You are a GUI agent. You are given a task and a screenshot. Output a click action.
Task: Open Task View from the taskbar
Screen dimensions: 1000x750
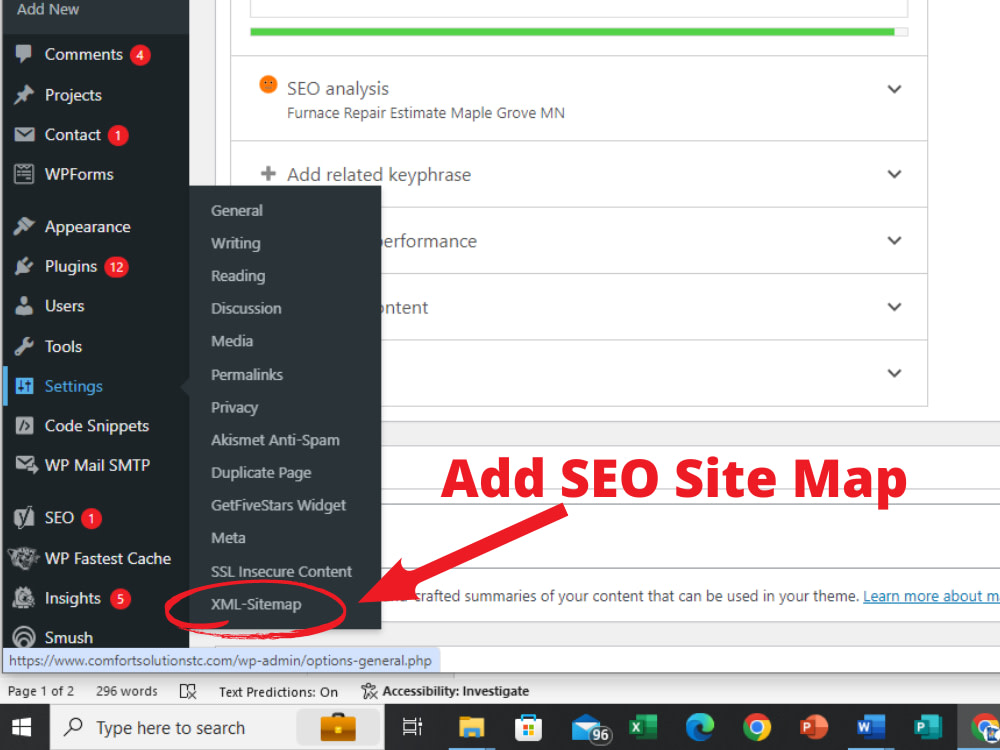pos(412,727)
